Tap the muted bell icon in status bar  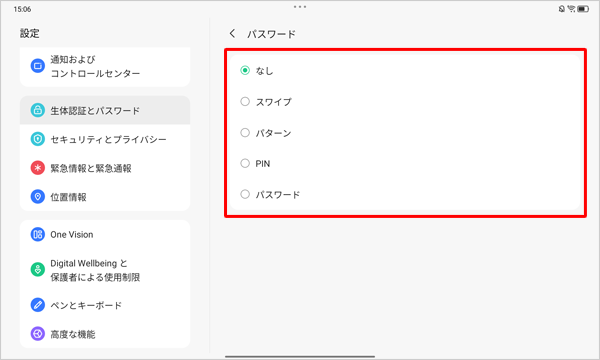[562, 9]
